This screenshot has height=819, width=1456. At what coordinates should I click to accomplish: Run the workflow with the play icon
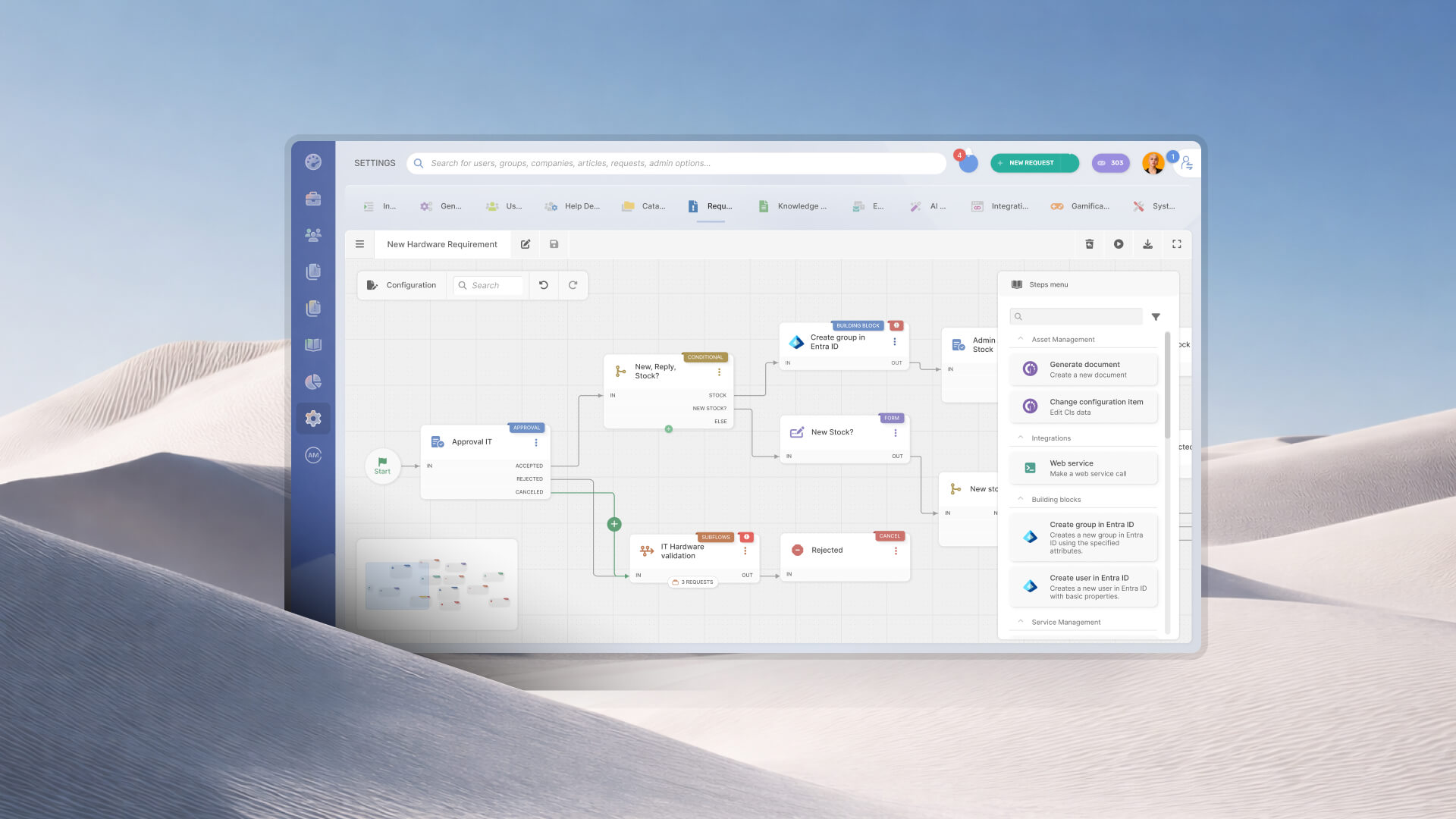click(1119, 244)
